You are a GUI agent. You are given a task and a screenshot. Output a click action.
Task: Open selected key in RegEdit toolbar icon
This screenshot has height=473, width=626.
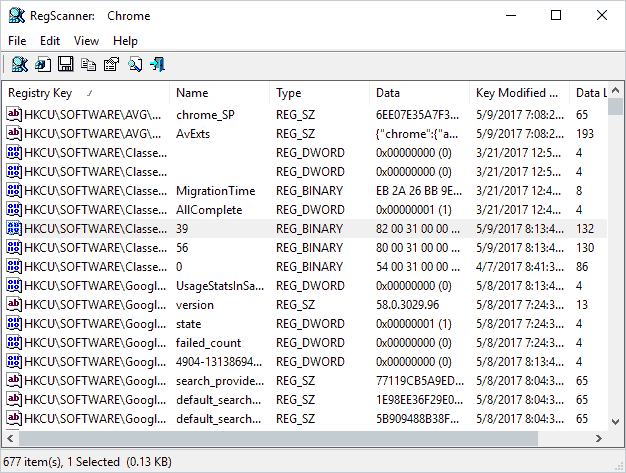pos(43,64)
